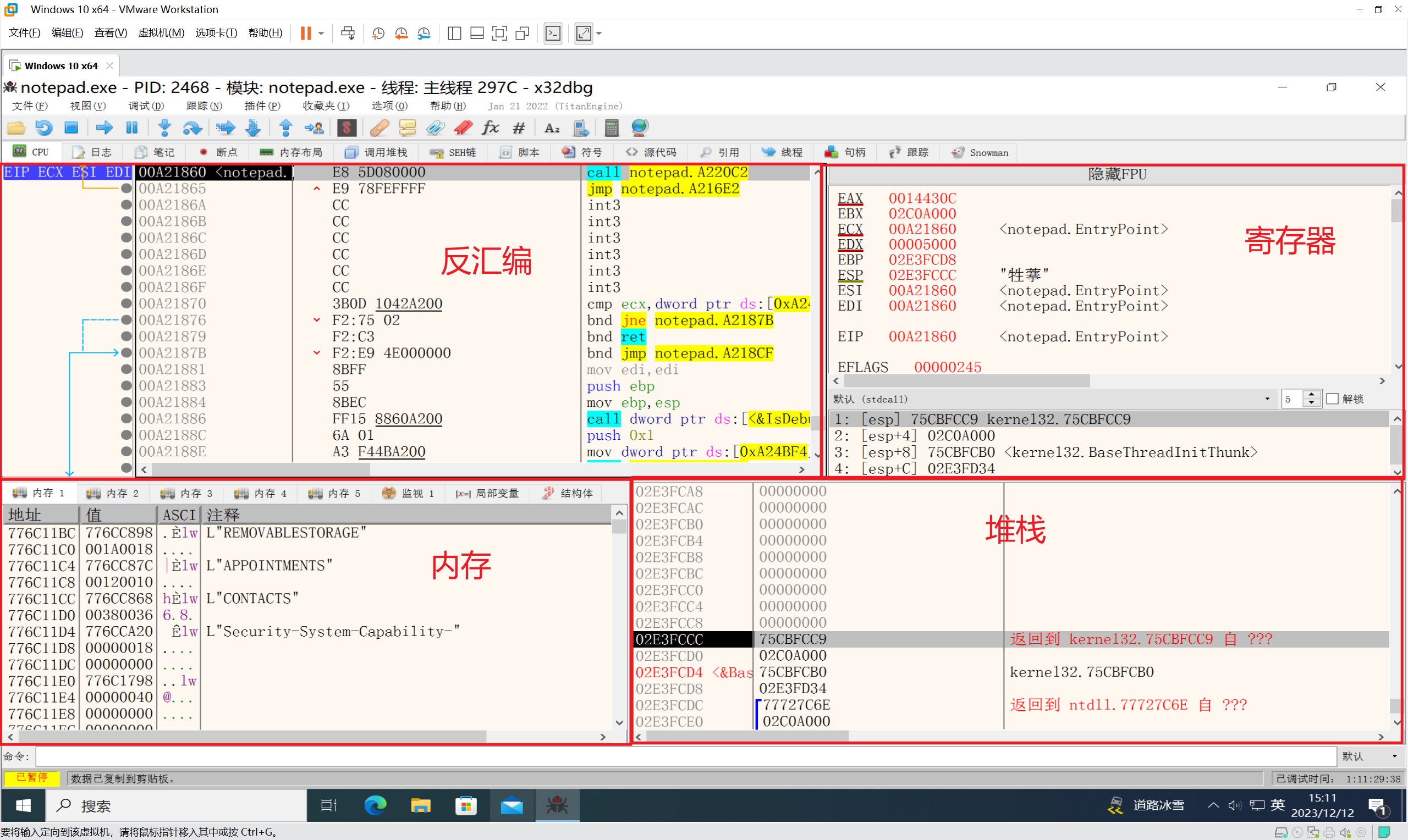Image resolution: width=1408 pixels, height=840 pixels.
Task: Click the x32dbg bug icon in taskbar
Action: pyautogui.click(x=557, y=805)
